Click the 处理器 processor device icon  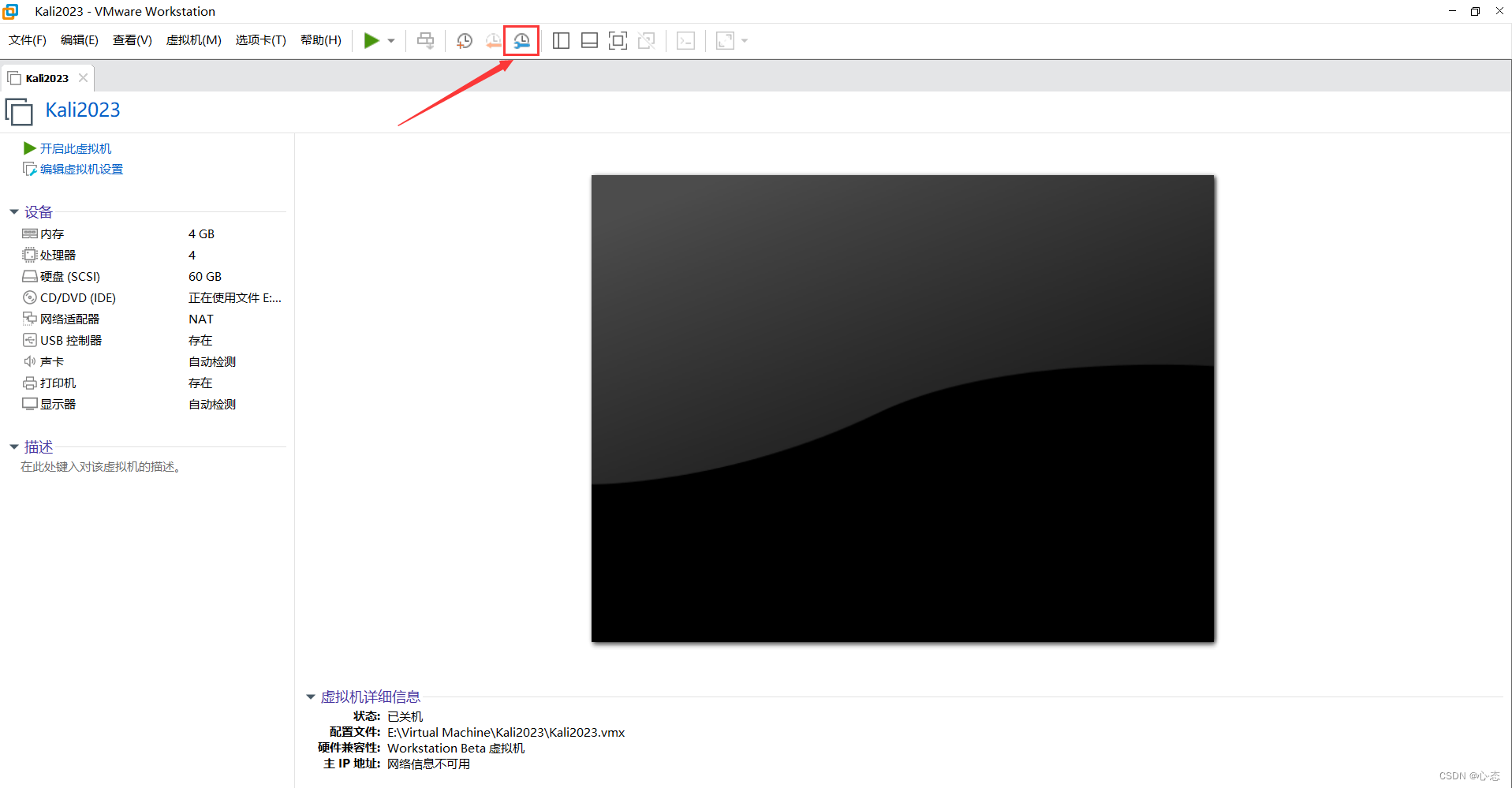(x=30, y=255)
